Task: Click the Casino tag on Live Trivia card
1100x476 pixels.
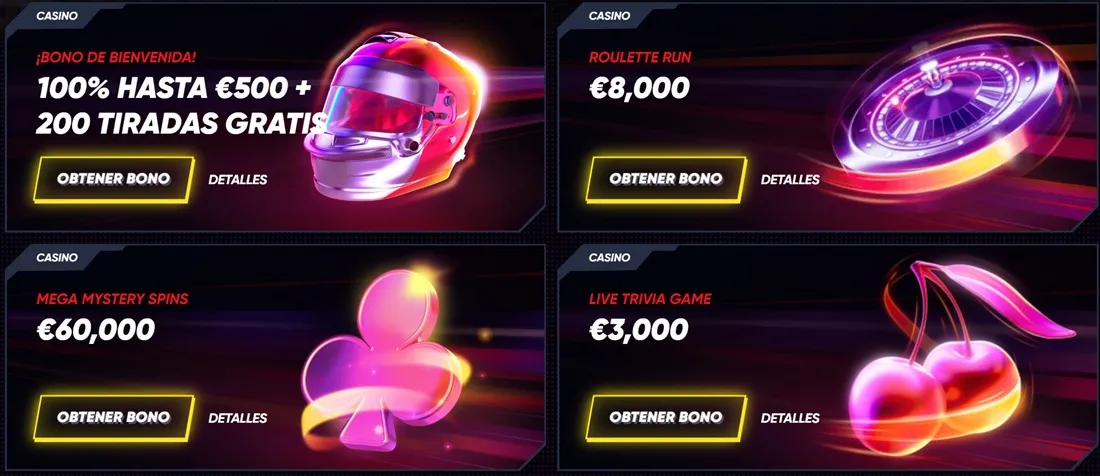Action: (609, 257)
